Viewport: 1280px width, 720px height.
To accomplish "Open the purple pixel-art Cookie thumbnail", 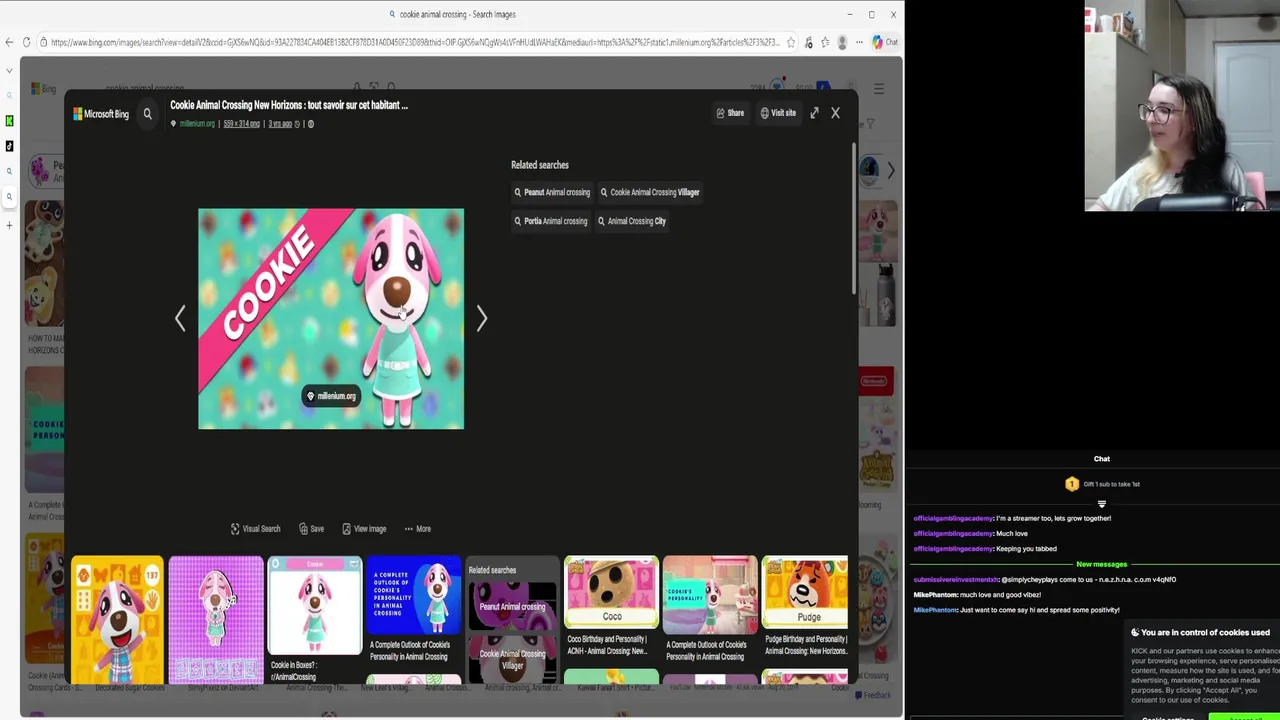I will (216, 620).
